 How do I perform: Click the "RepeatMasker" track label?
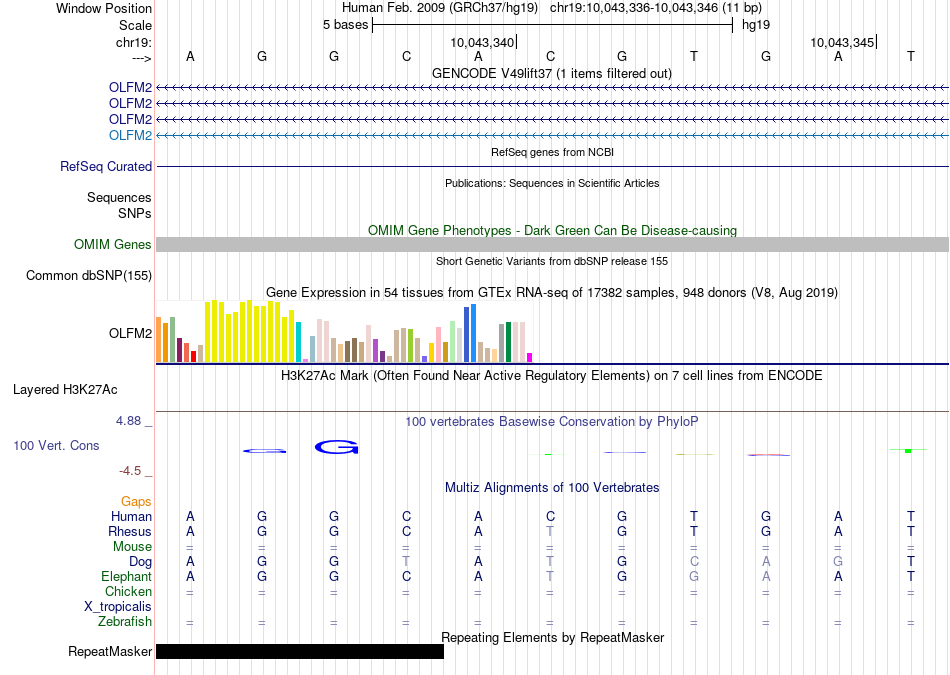click(110, 651)
